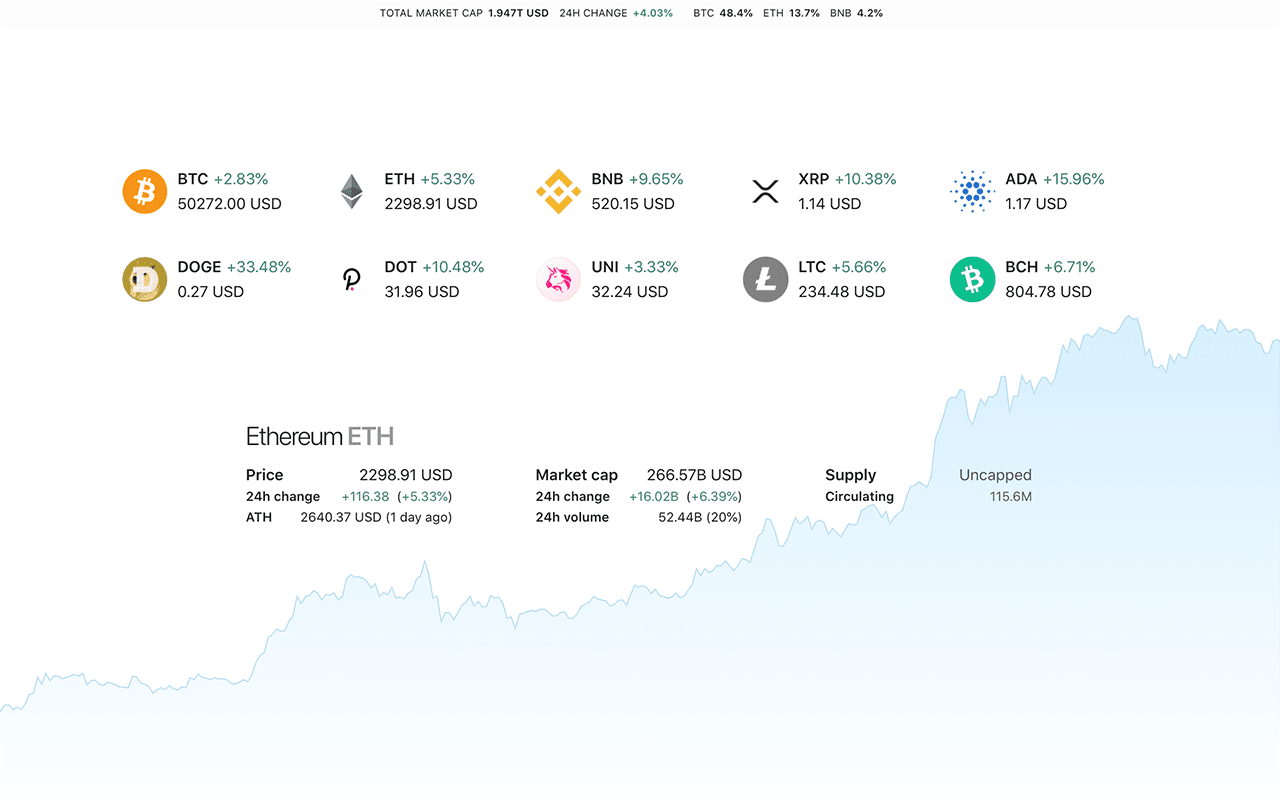Click the Market cap 266.57B USD value
1280x800 pixels.
(694, 475)
